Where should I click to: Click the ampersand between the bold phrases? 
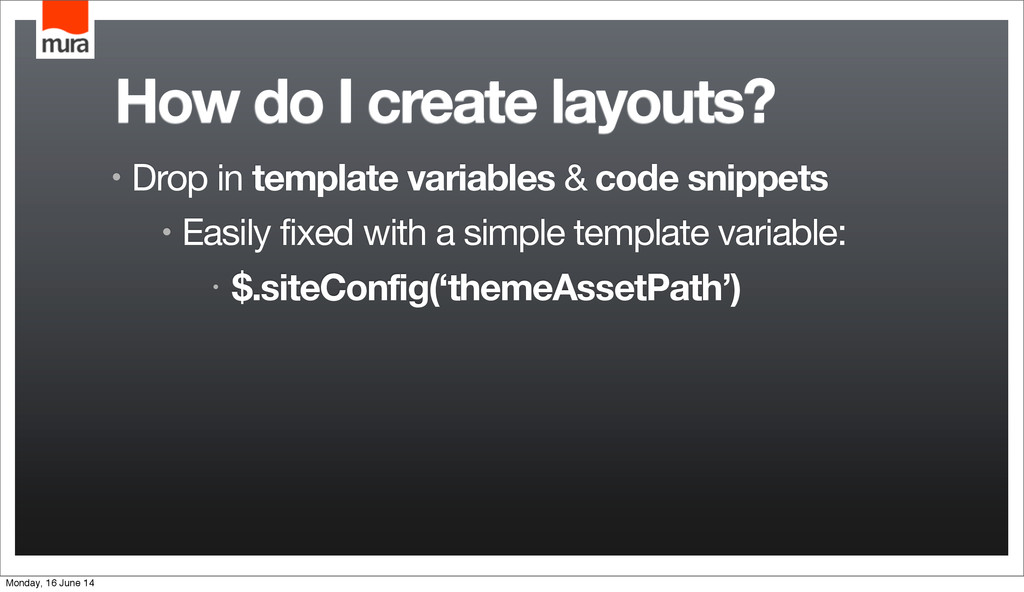(x=575, y=178)
